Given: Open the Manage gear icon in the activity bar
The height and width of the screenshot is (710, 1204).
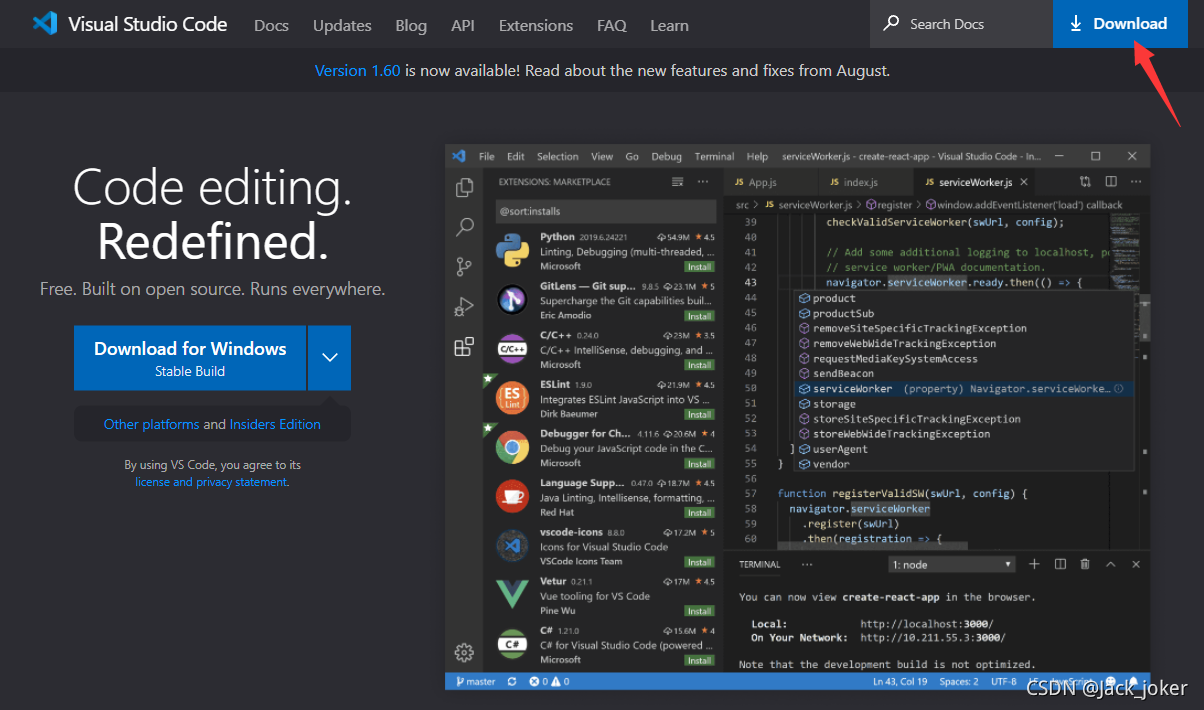Looking at the screenshot, I should 464,653.
